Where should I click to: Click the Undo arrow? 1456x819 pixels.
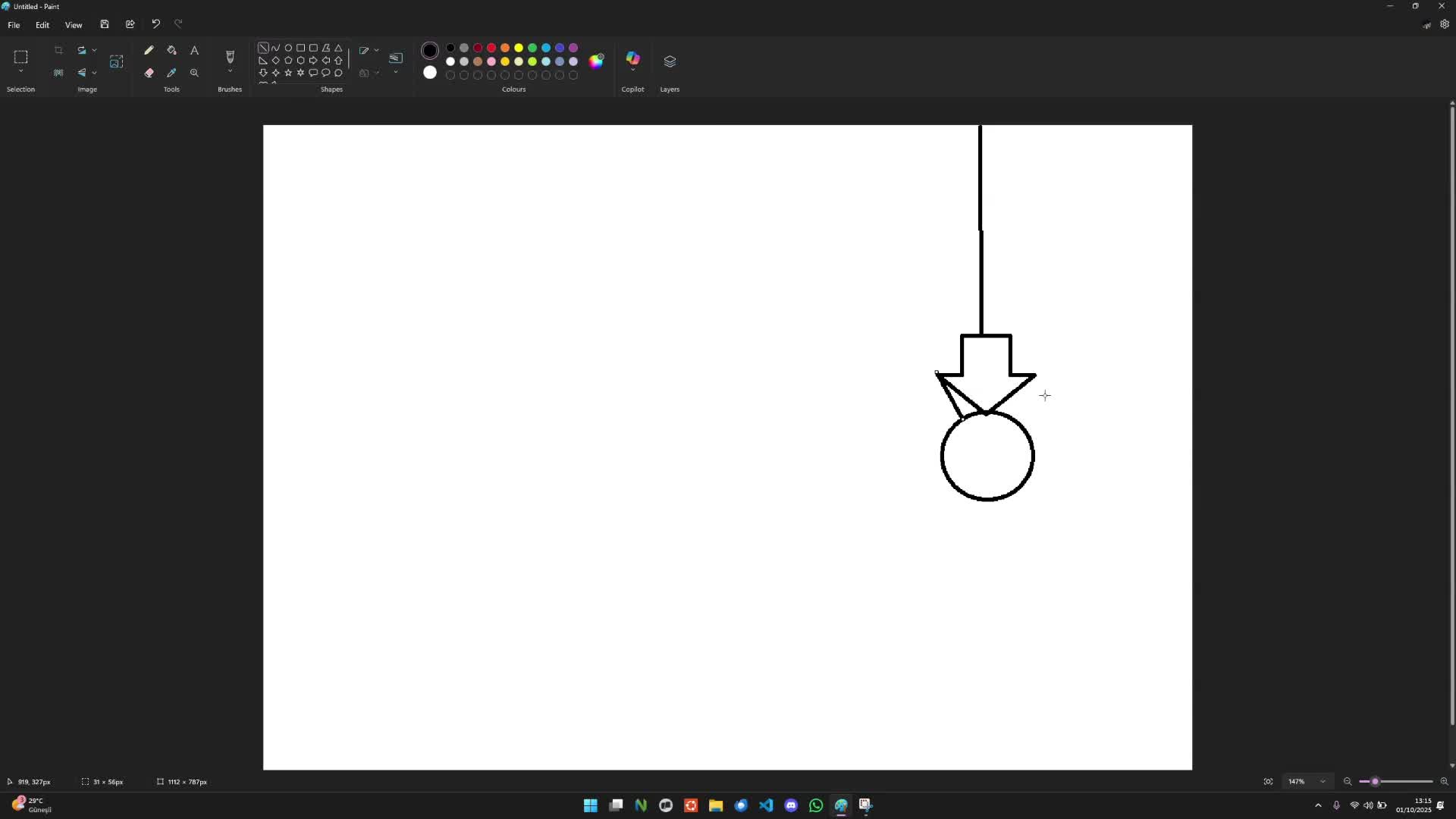[x=155, y=24]
